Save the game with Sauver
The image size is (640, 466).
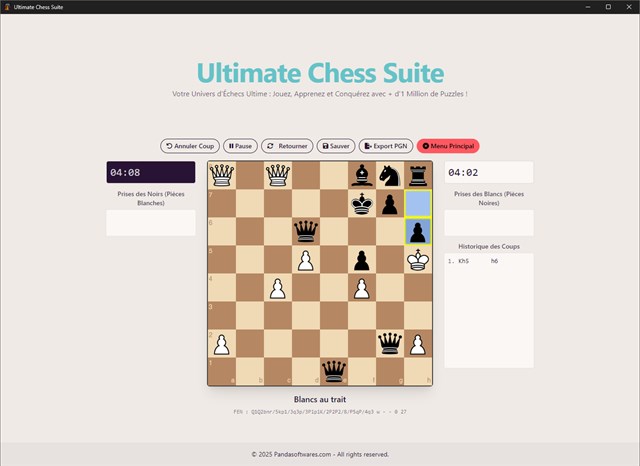pyautogui.click(x=336, y=146)
